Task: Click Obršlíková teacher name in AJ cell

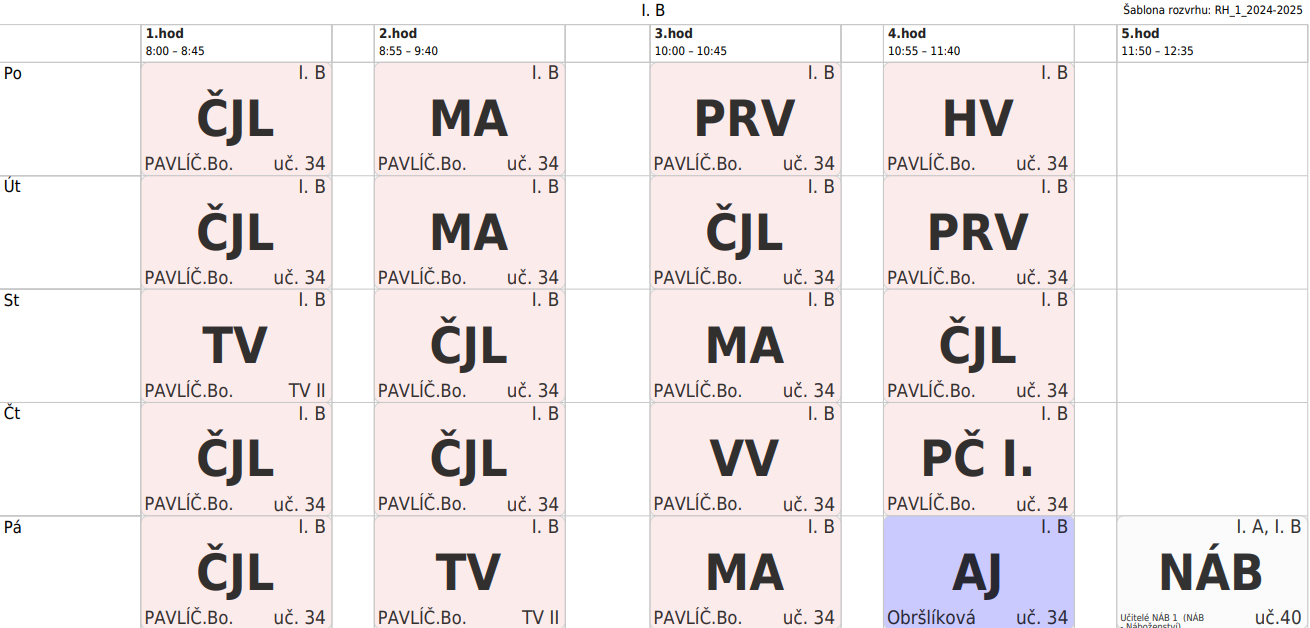Action: (x=931, y=617)
